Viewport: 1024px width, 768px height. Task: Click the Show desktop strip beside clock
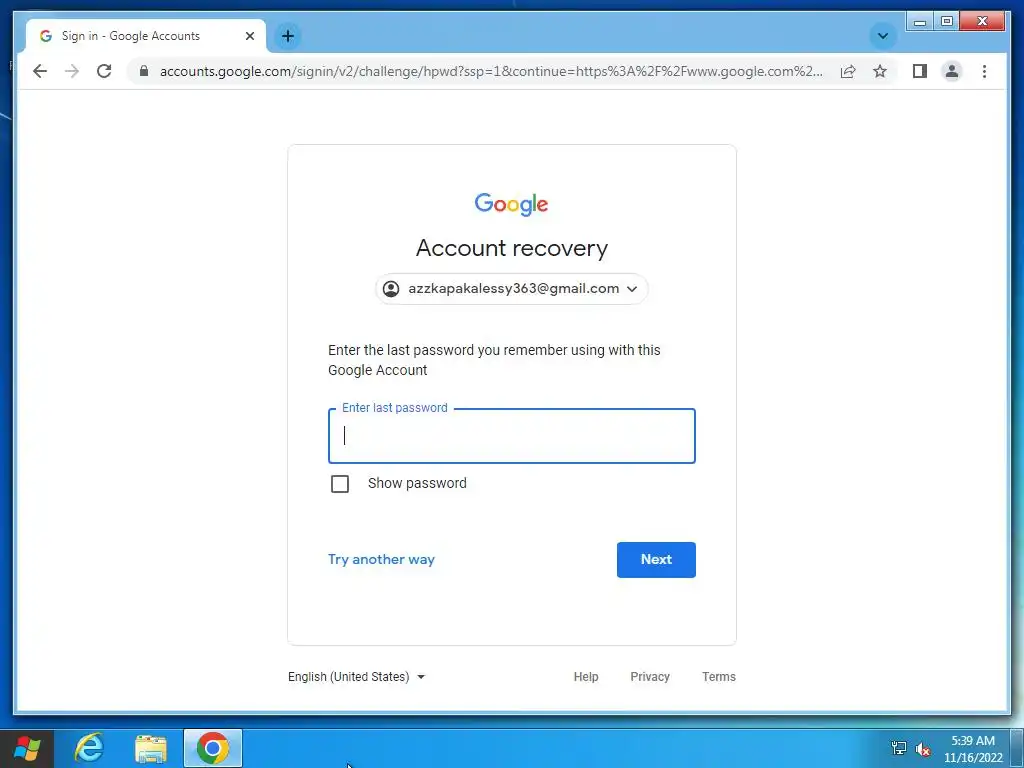tap(1017, 748)
